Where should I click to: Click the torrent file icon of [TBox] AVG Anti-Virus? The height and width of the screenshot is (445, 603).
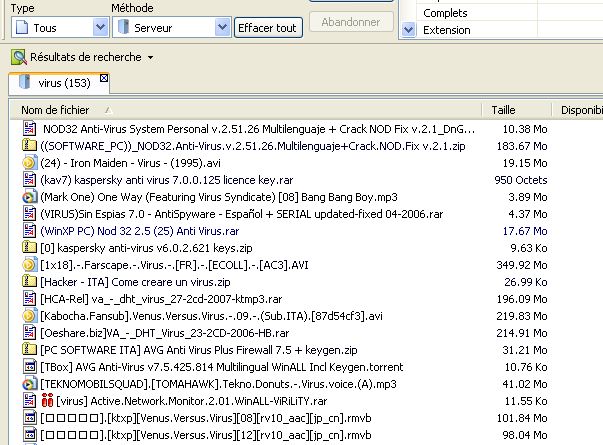coord(29,367)
